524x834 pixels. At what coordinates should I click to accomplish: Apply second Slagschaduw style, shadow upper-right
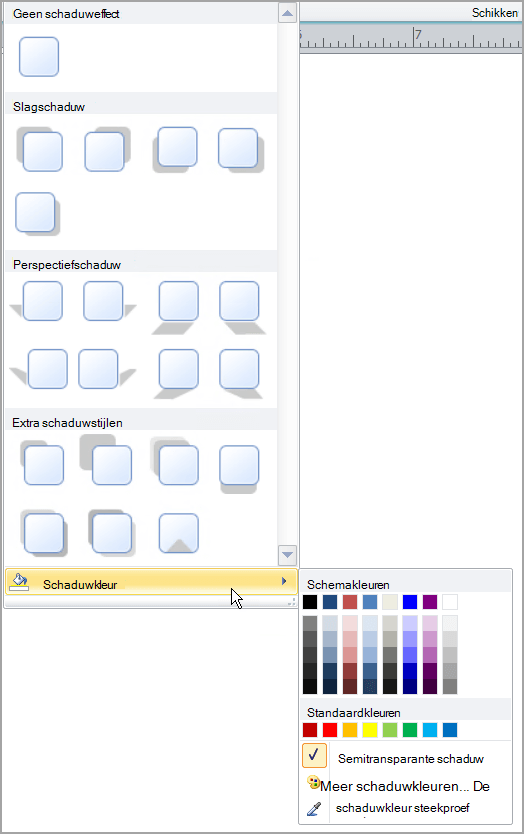[107, 149]
